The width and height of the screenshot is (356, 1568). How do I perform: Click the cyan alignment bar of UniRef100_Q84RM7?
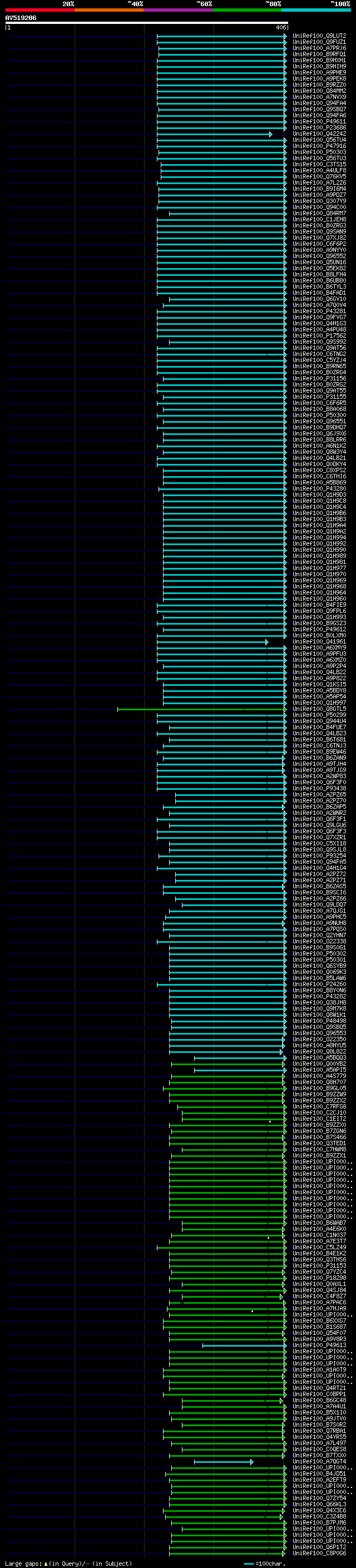point(228,214)
